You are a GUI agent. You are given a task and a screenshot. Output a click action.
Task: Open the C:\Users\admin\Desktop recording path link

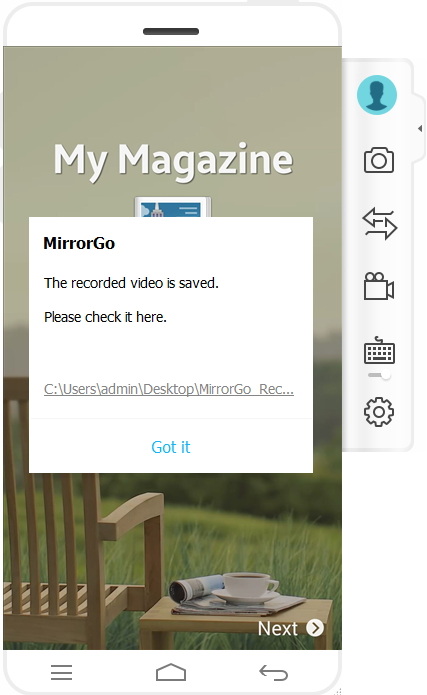(x=168, y=389)
